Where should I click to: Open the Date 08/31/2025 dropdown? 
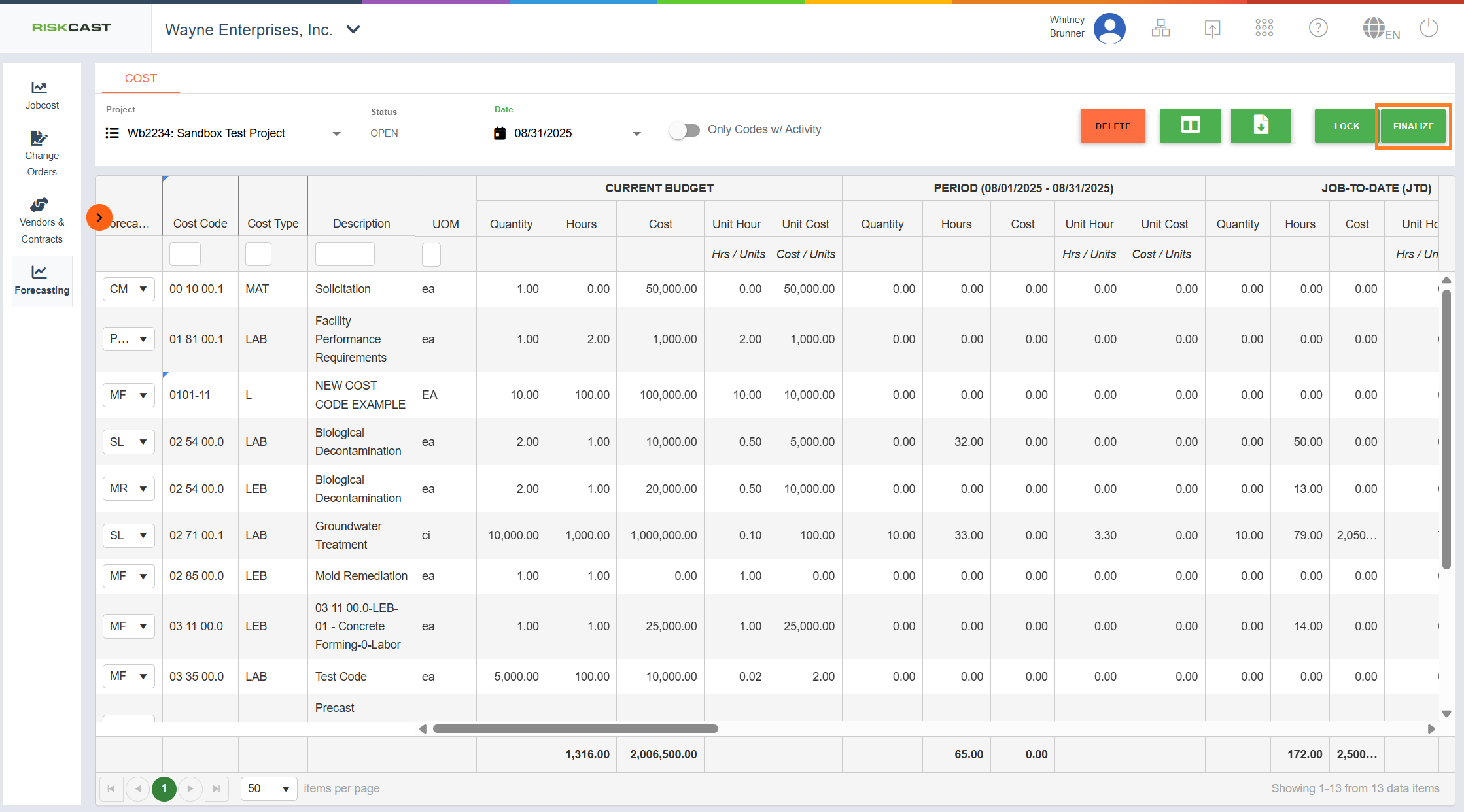[x=636, y=133]
